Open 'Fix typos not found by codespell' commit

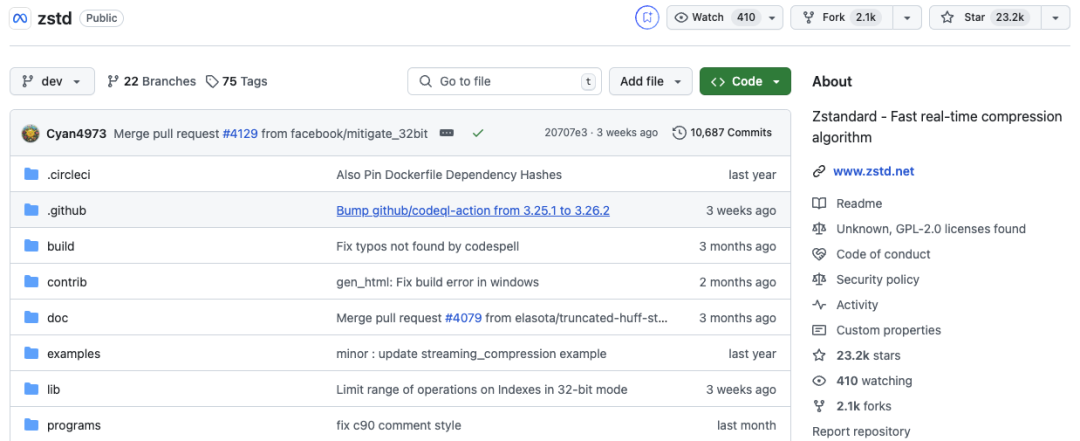(x=428, y=247)
